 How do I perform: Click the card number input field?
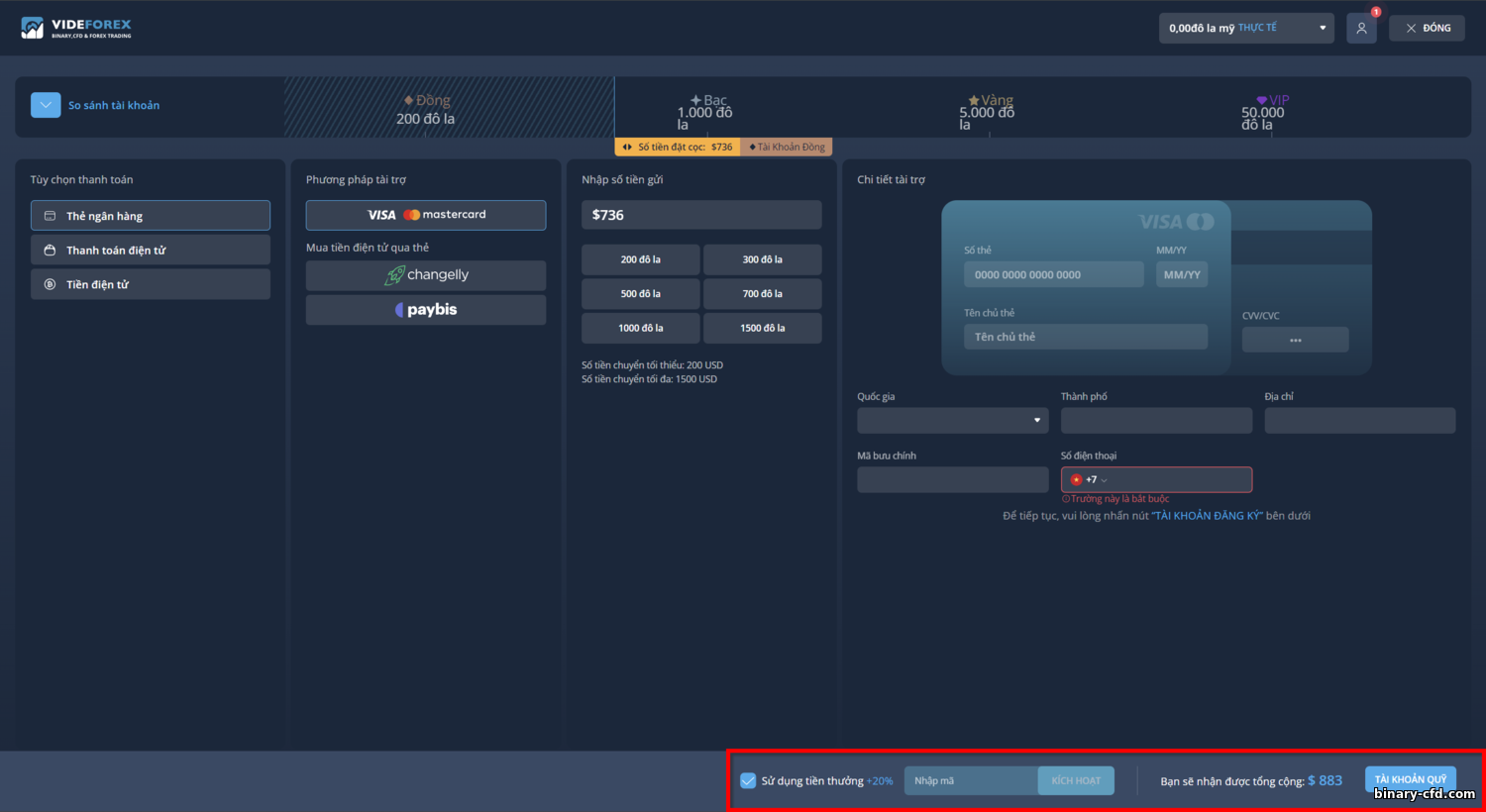1054,274
